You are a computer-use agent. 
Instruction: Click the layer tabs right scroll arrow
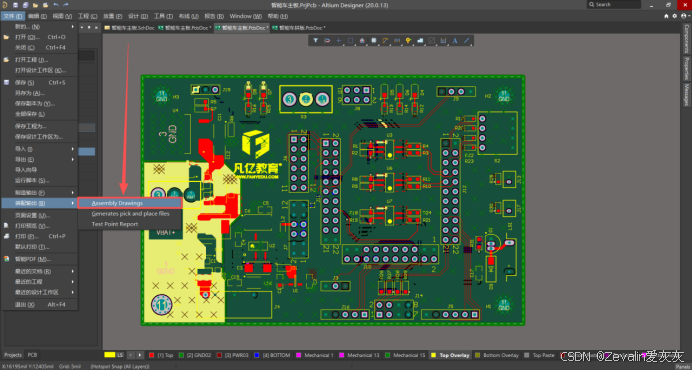coord(139,355)
